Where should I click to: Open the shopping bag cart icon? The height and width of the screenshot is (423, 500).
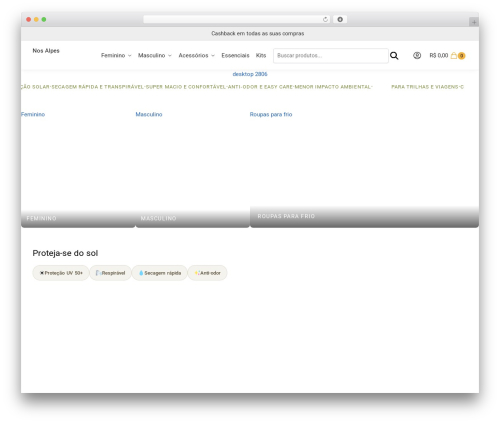tap(454, 55)
